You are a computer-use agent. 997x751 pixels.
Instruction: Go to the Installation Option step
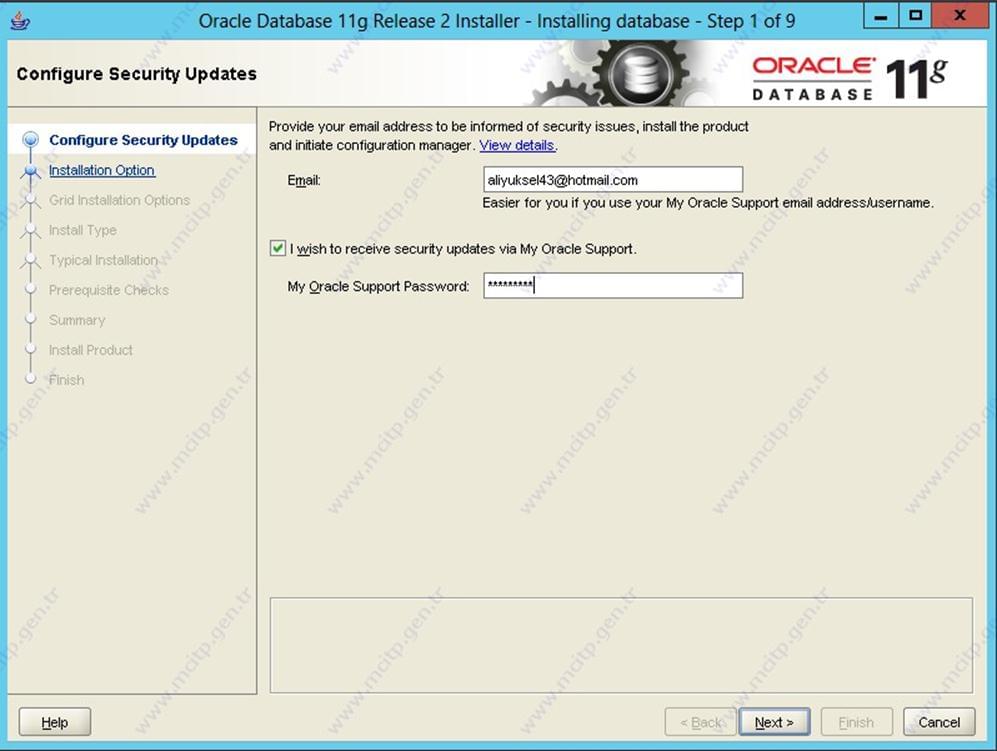click(x=102, y=170)
